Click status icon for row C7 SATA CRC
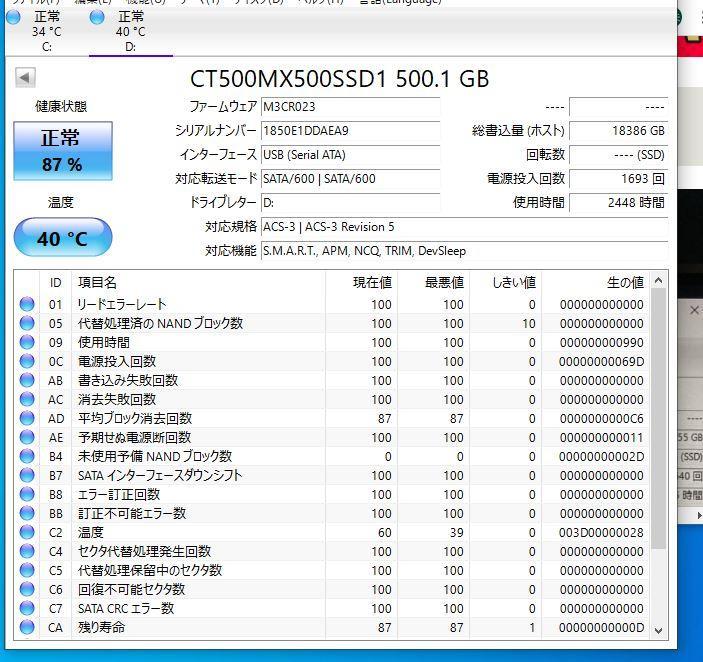The image size is (703, 662). click(x=27, y=608)
